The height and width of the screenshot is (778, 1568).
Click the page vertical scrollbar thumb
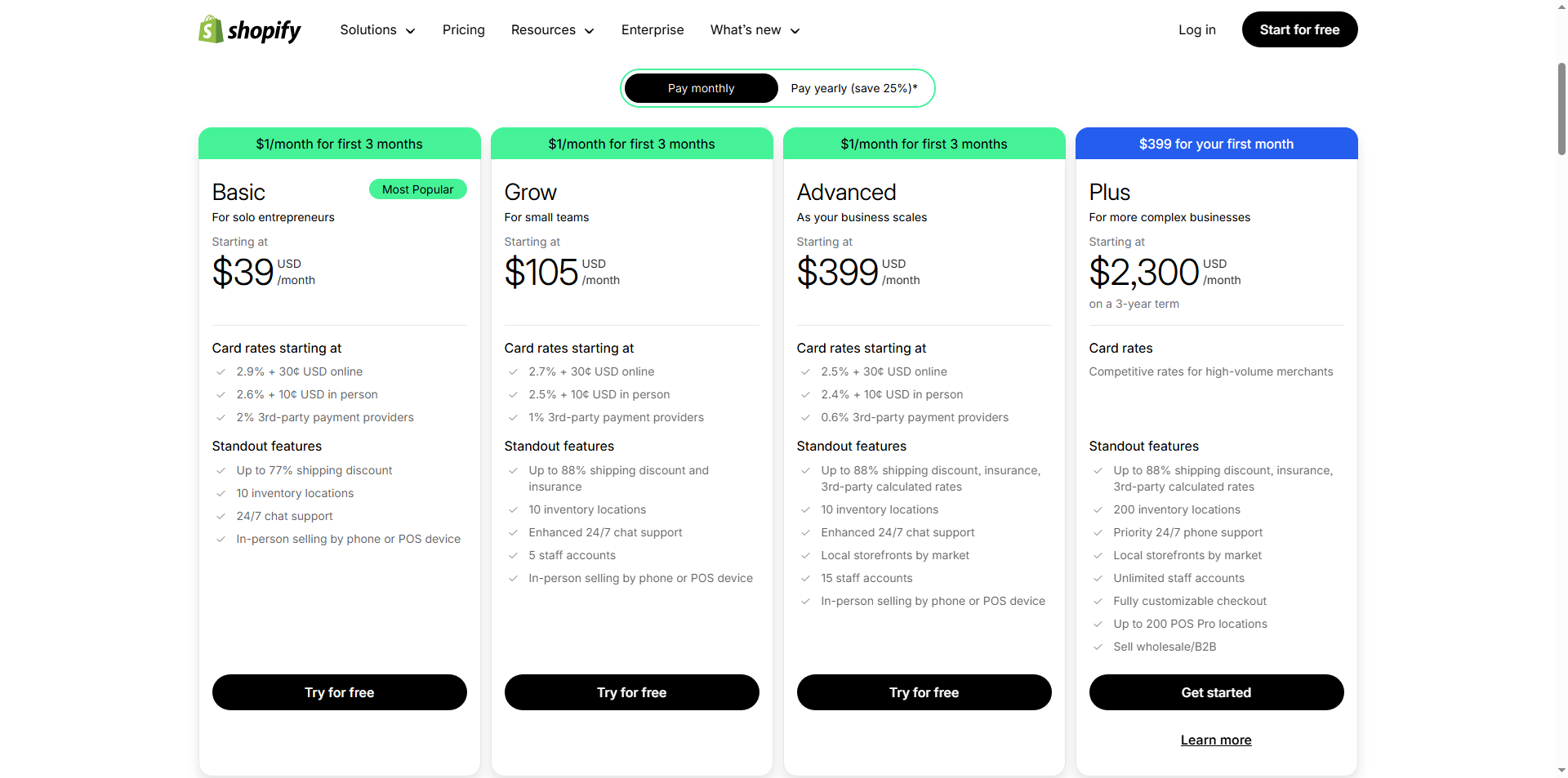tap(1561, 106)
